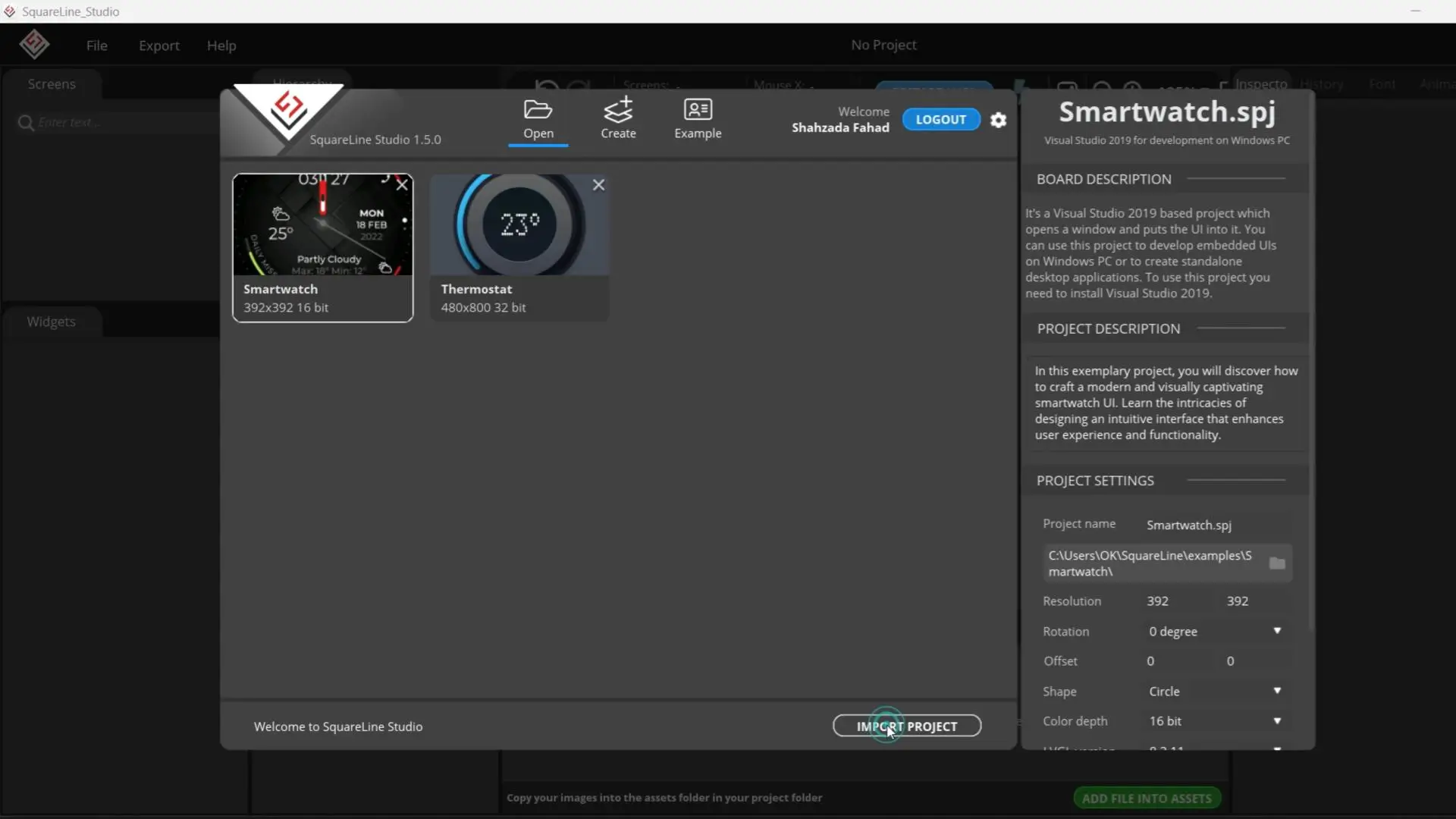Click the LOGOUT button
The width and height of the screenshot is (1456, 819).
[940, 119]
